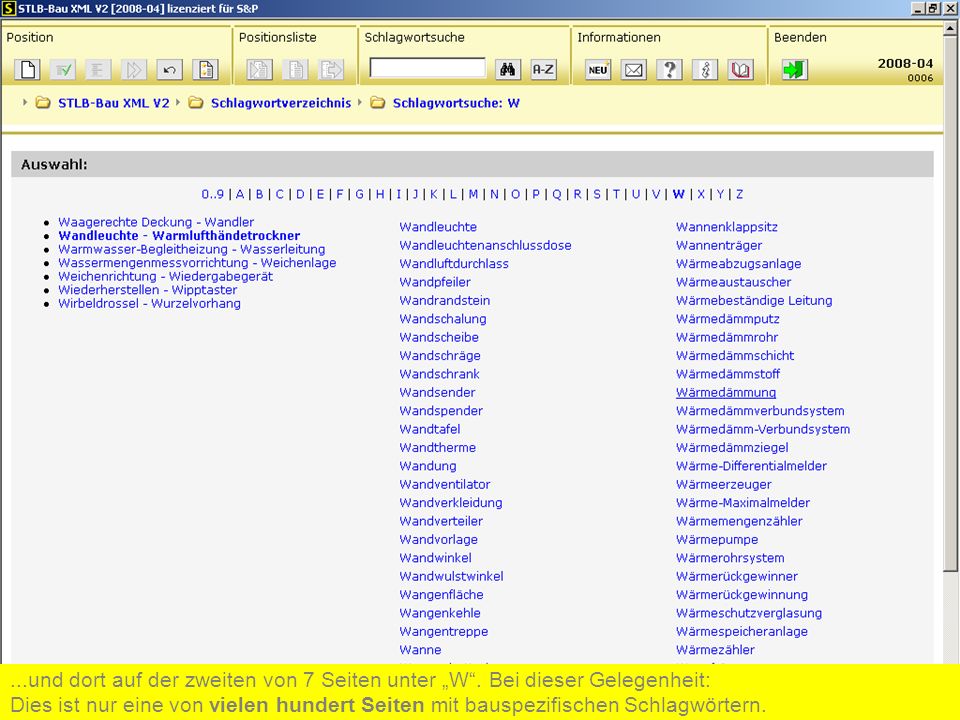Open keyword Wandtherme
This screenshot has width=960, height=720.
click(438, 448)
